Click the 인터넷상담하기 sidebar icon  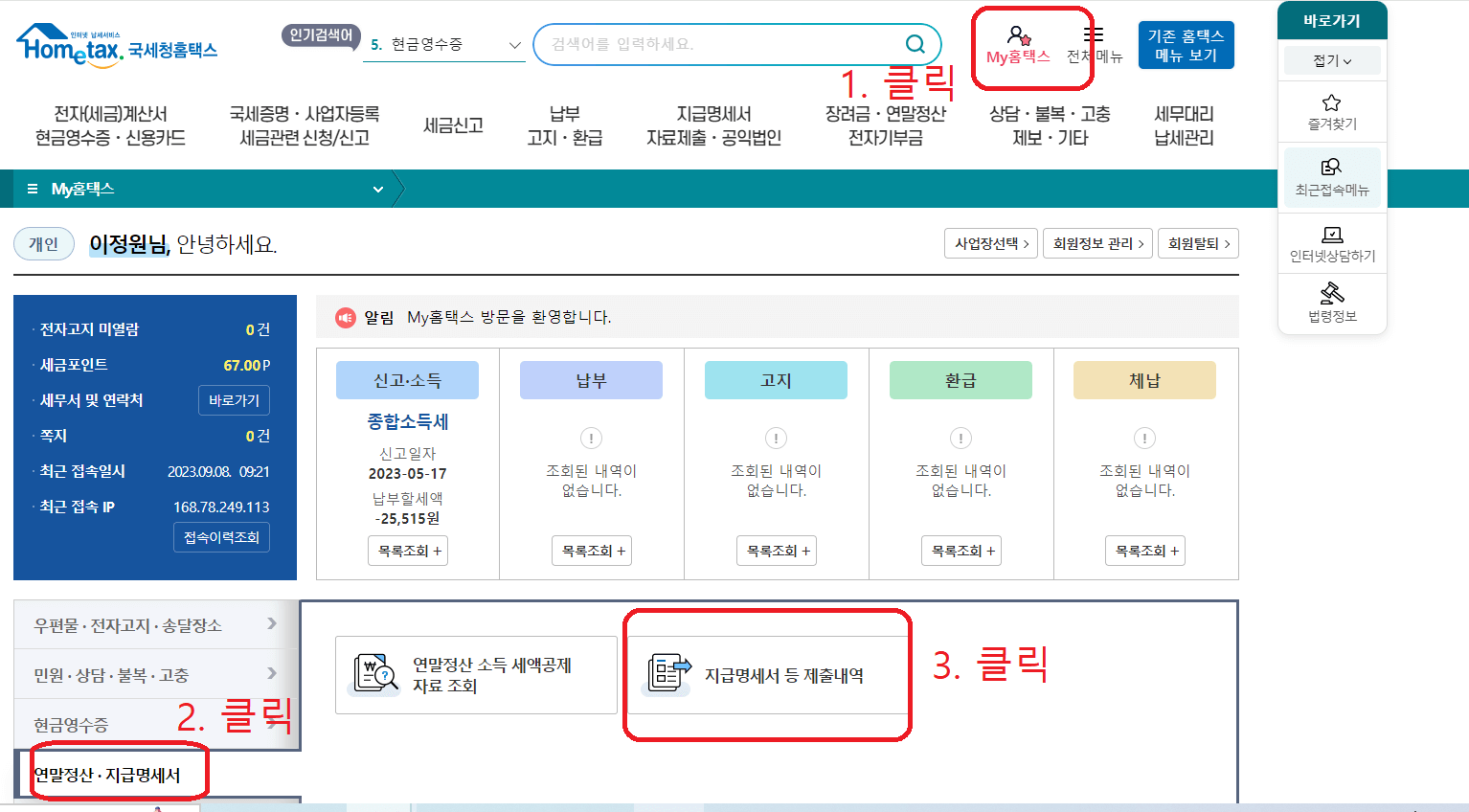[1331, 235]
